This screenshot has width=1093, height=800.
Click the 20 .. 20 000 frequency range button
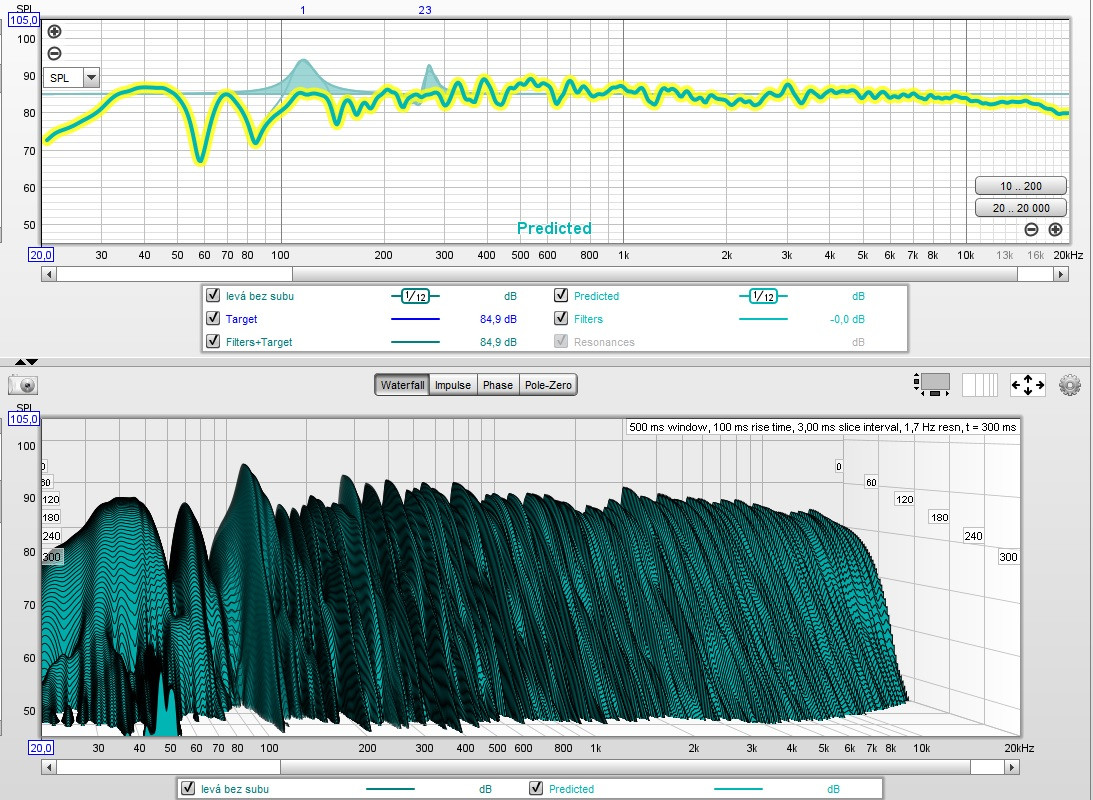(x=1020, y=208)
